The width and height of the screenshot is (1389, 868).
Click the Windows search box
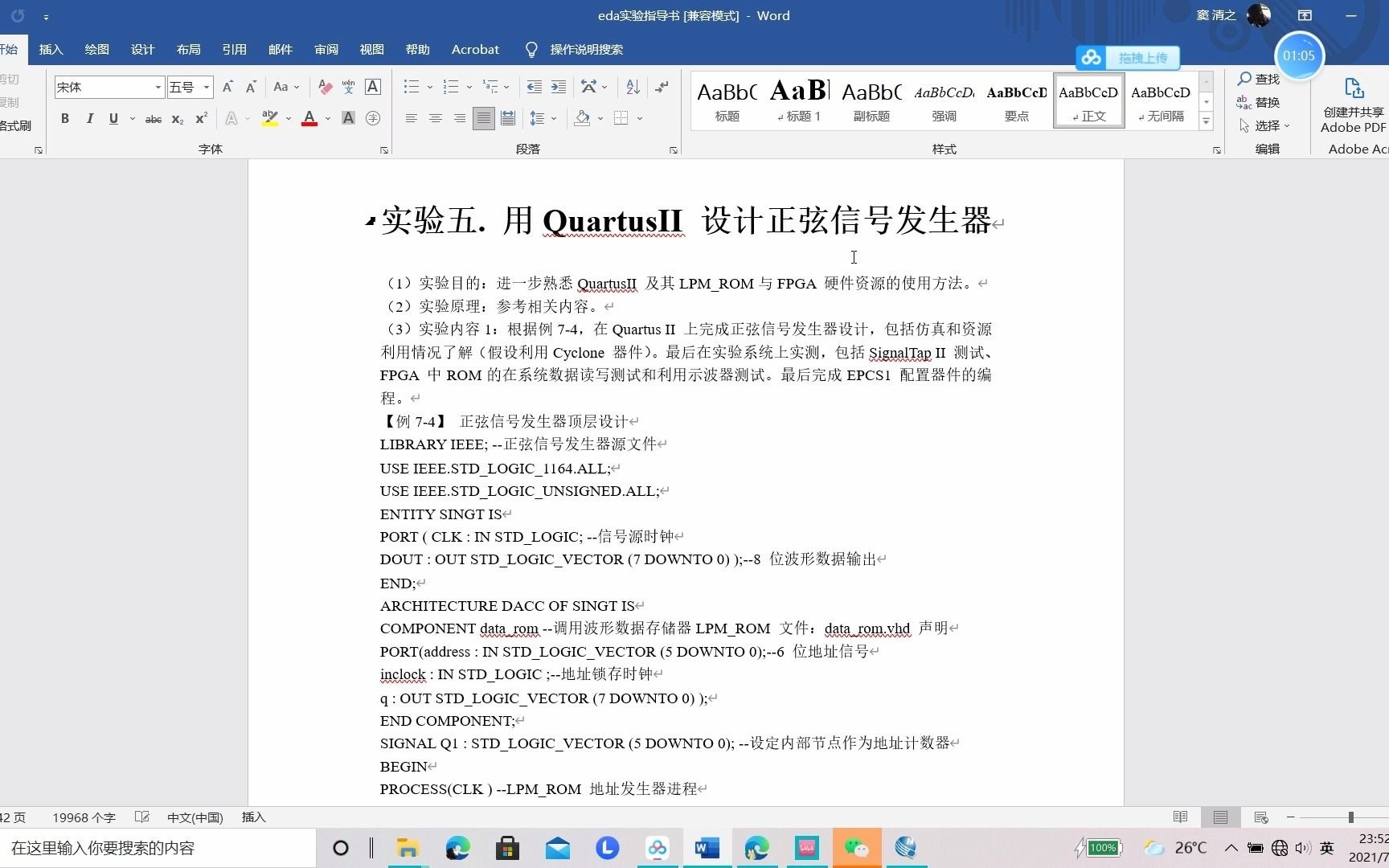click(x=158, y=848)
